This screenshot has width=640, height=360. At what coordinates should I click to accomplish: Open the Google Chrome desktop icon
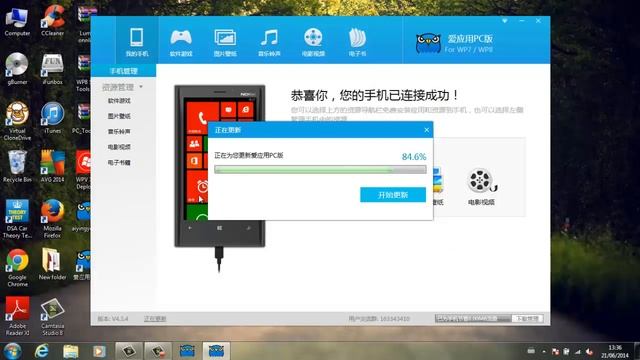(x=17, y=268)
